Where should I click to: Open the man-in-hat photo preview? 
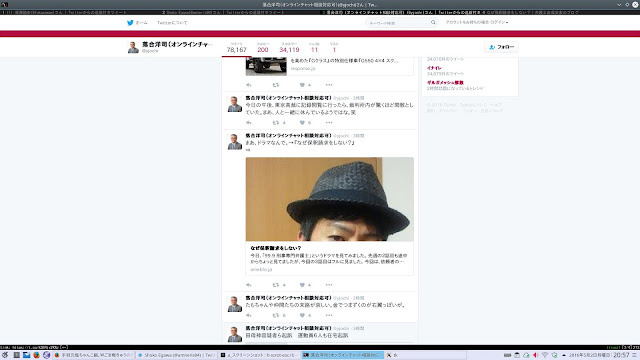pyautogui.click(x=329, y=199)
